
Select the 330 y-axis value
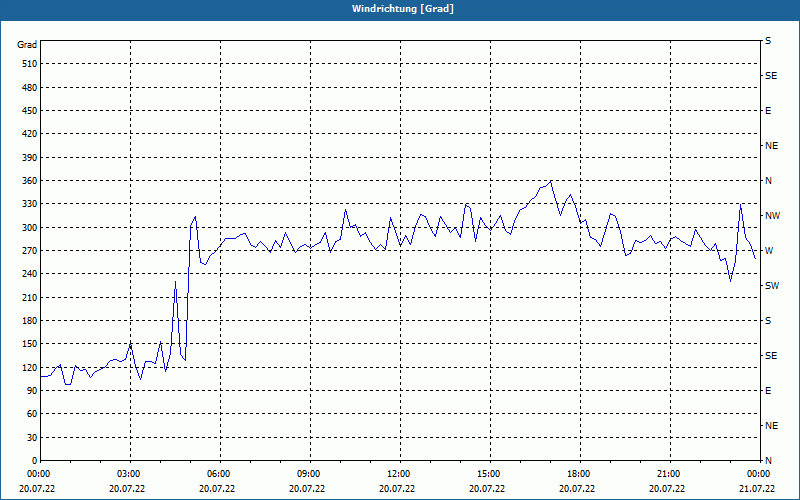click(x=30, y=204)
